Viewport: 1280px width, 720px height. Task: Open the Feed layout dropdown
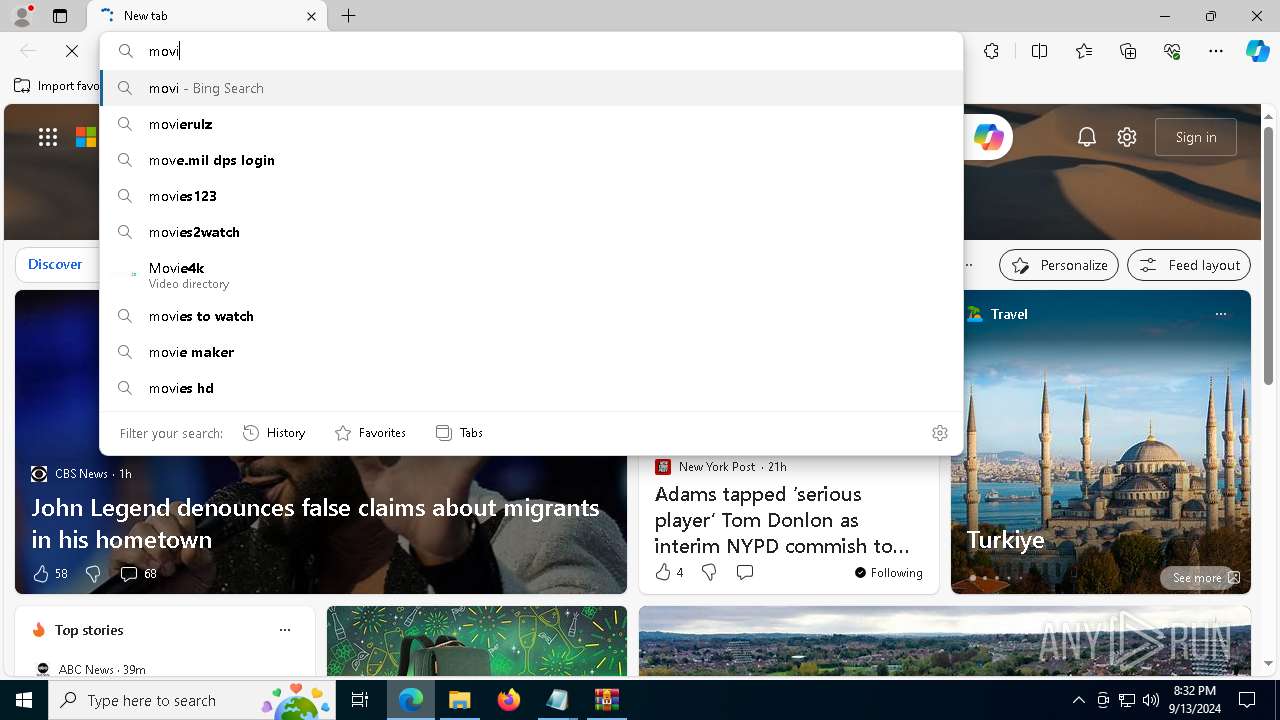(x=1189, y=265)
